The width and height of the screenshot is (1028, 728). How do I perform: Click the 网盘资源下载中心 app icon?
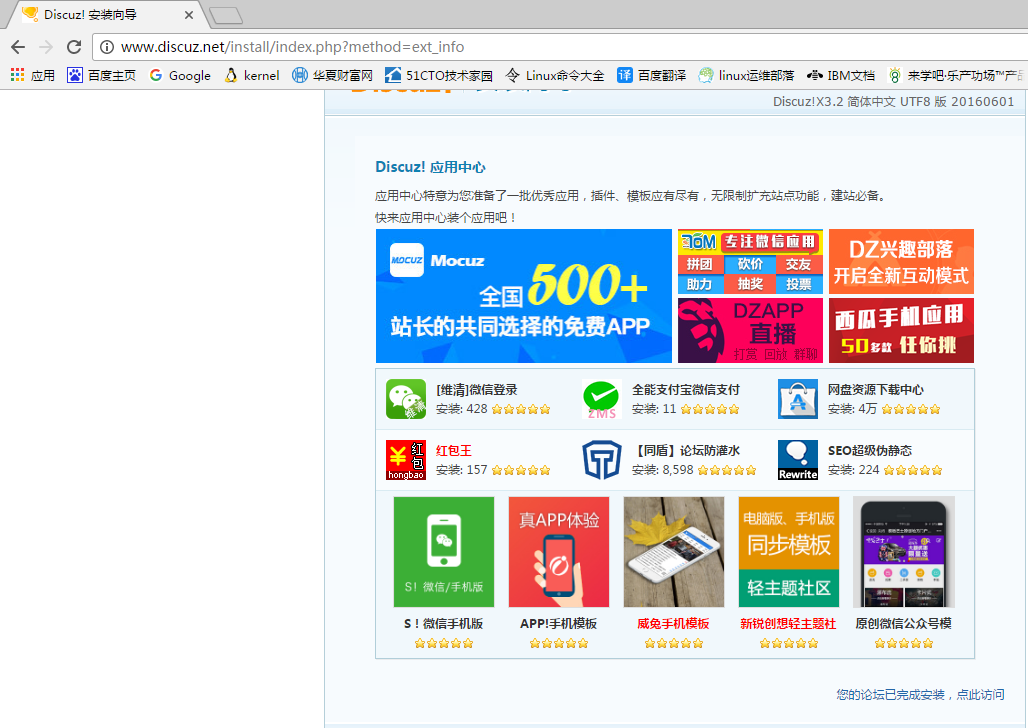tap(798, 399)
